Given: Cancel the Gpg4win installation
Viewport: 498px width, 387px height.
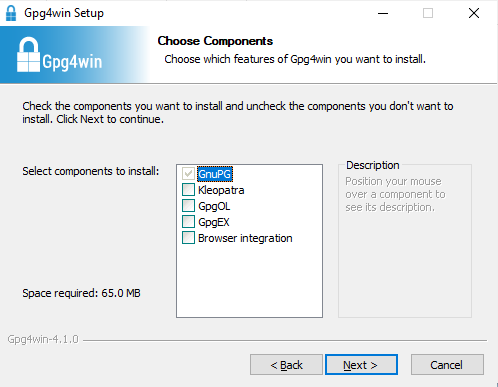Looking at the screenshot, I should point(447,365).
